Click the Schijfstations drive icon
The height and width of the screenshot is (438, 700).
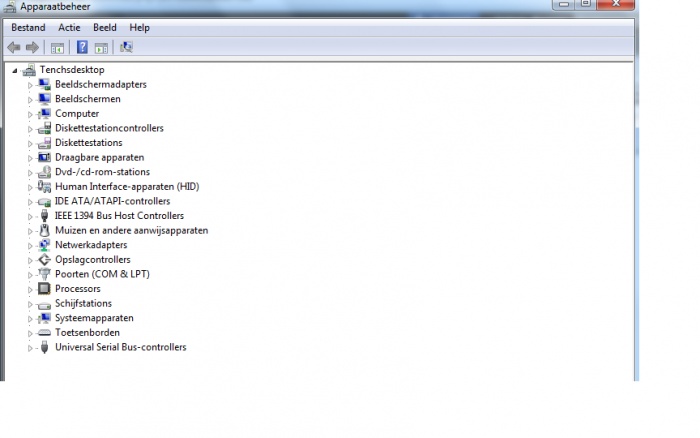[44, 305]
